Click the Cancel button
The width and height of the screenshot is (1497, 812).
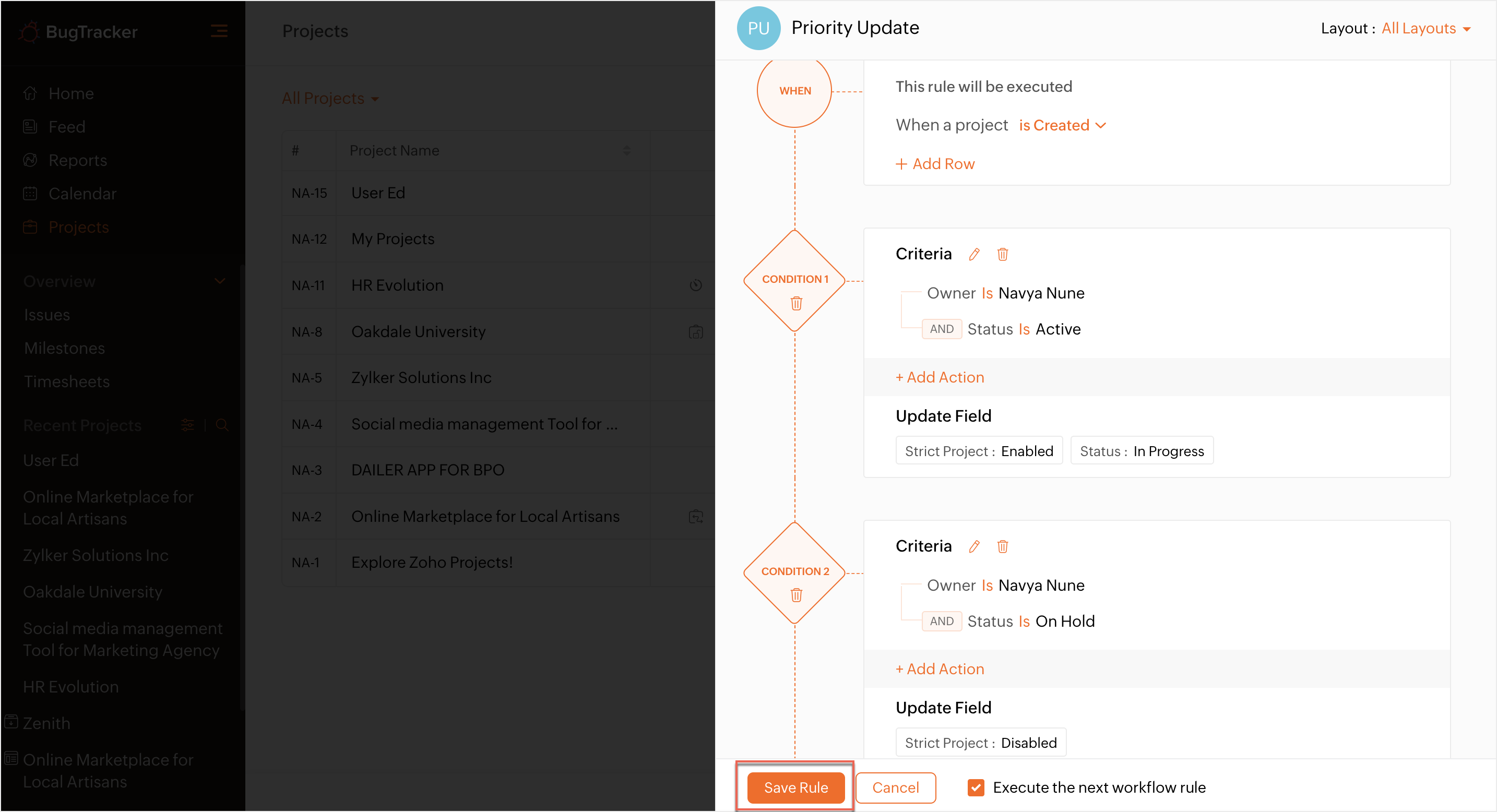coord(895,787)
